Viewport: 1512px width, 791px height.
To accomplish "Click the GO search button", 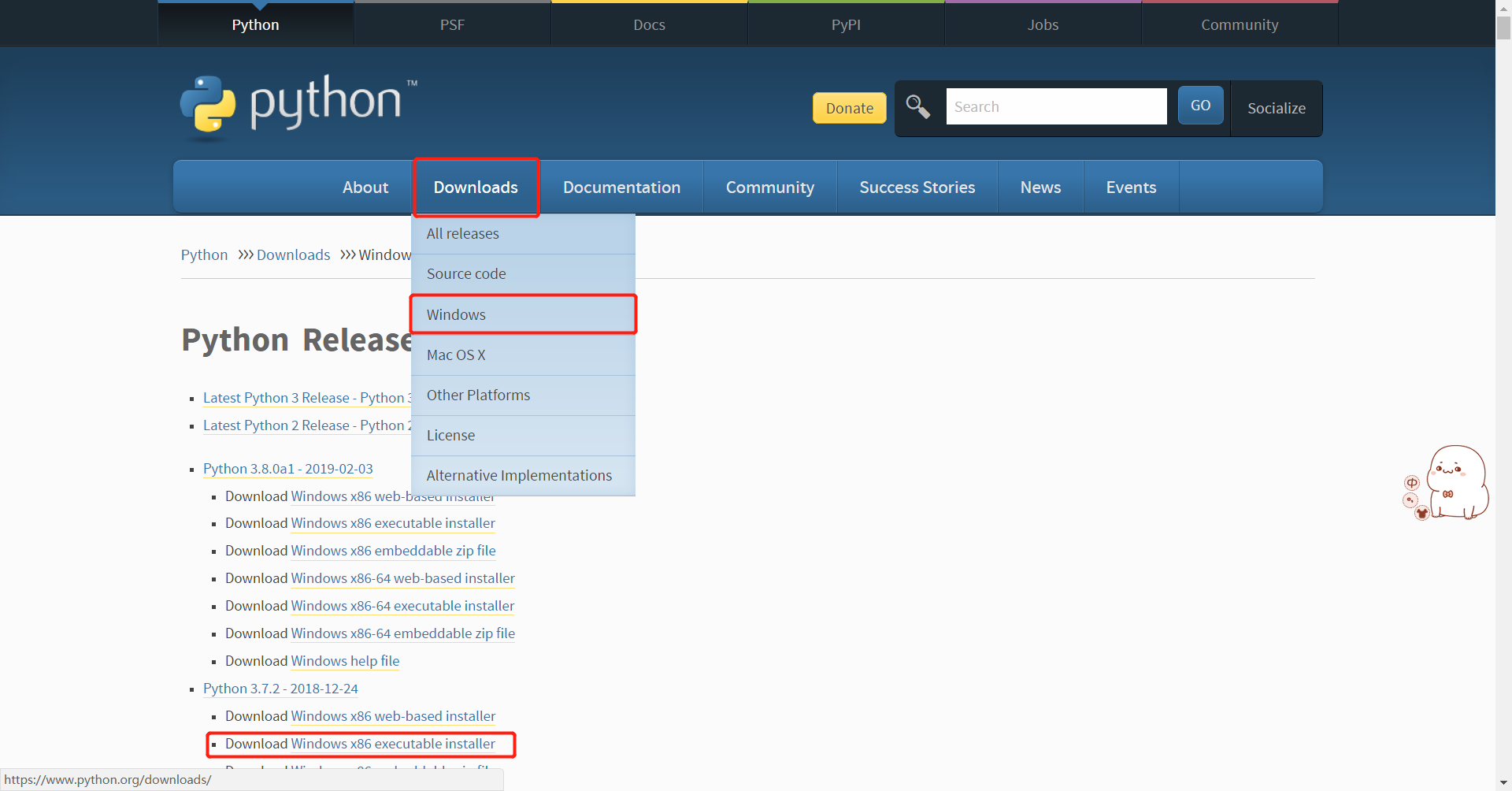I will [x=1200, y=106].
